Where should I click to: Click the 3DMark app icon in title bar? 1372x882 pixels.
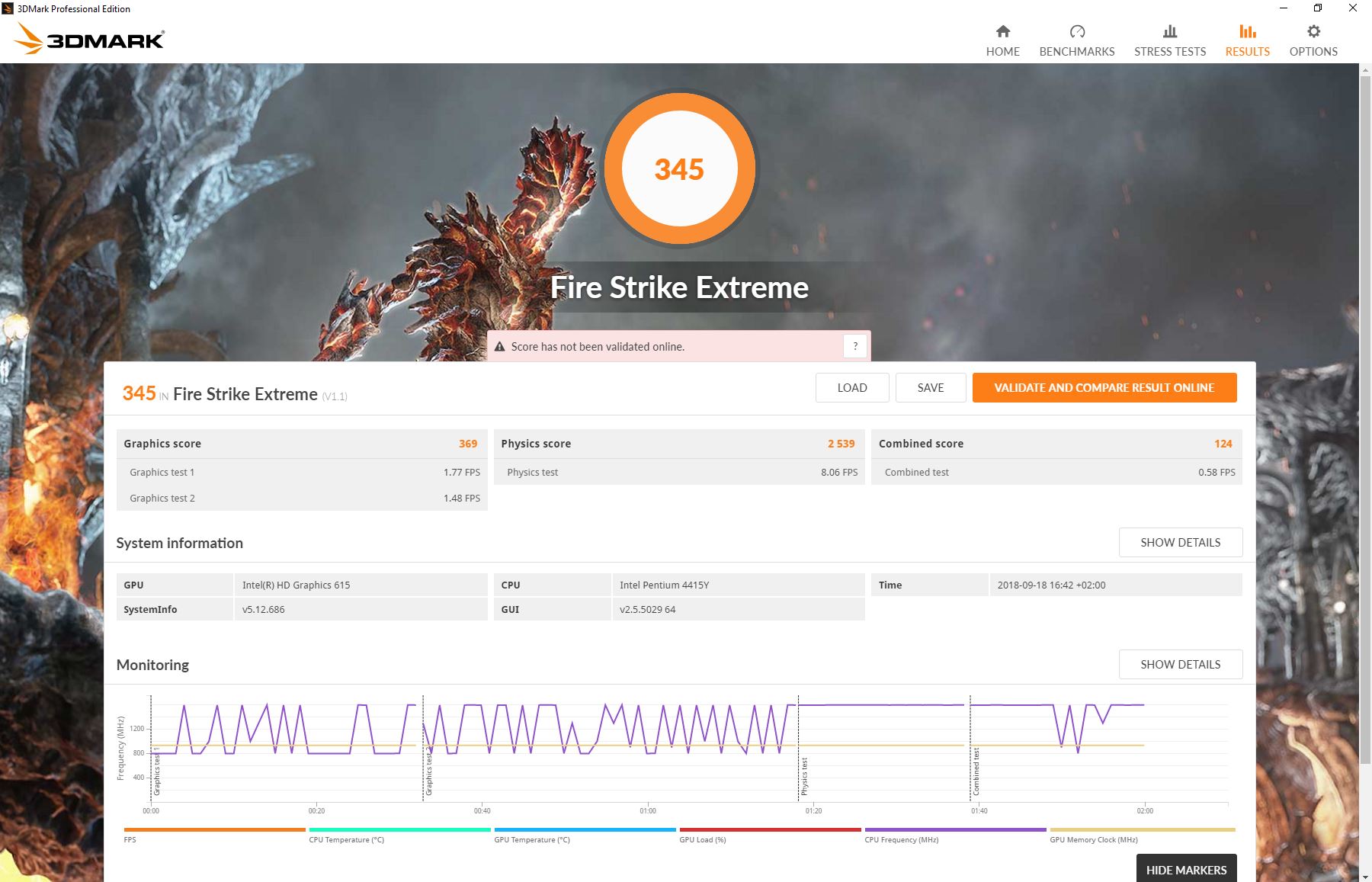pos(8,8)
